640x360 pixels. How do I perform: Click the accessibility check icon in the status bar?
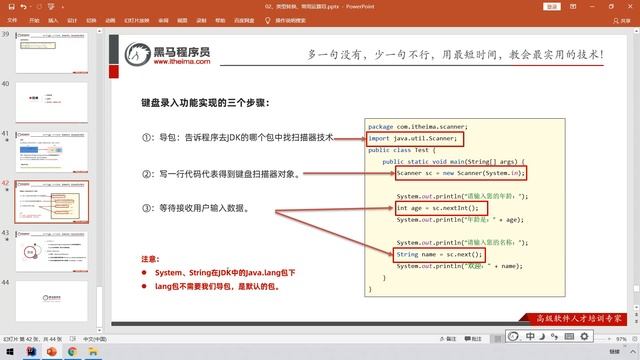pos(73,339)
